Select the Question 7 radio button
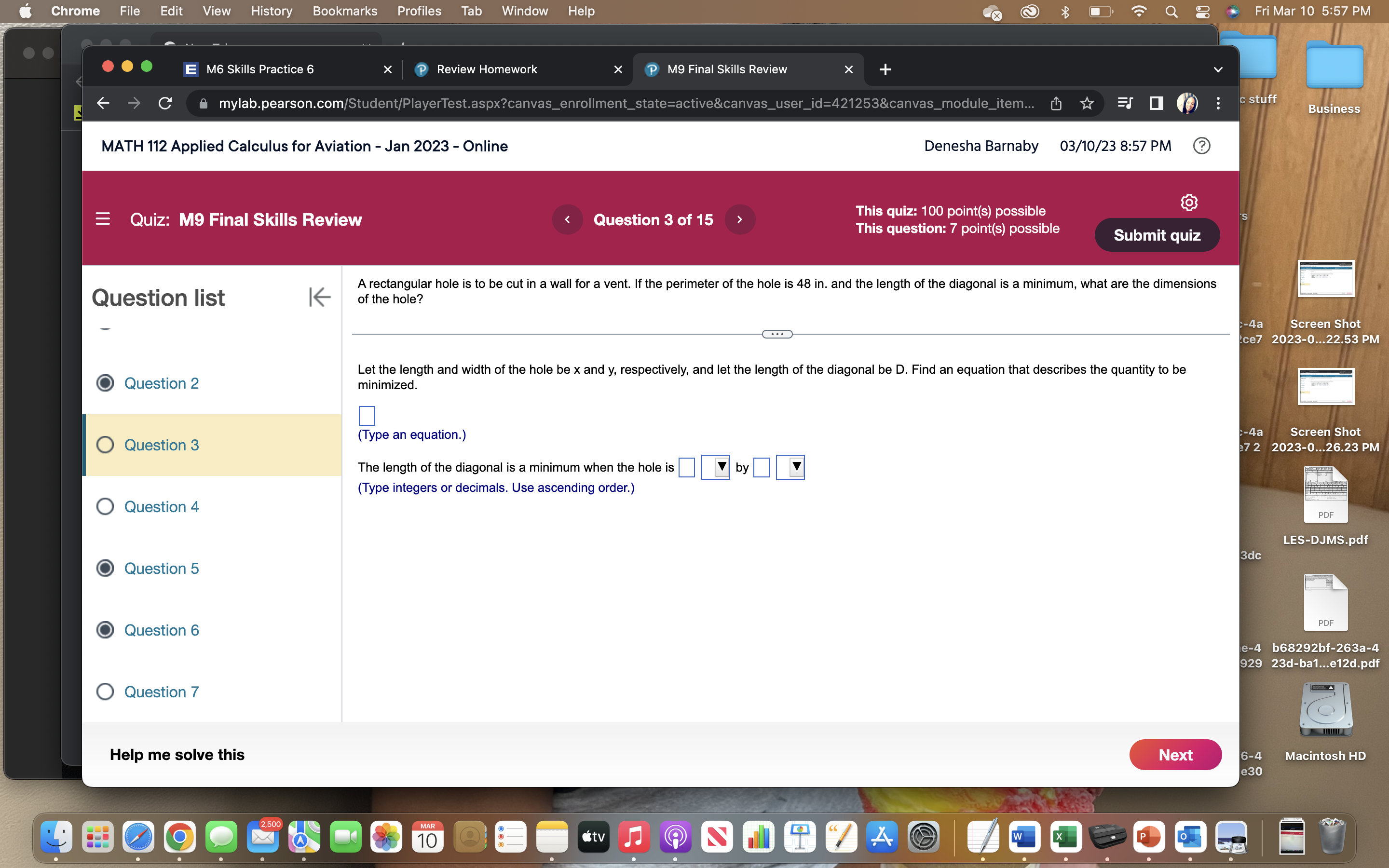Image resolution: width=1389 pixels, height=868 pixels. click(x=105, y=692)
